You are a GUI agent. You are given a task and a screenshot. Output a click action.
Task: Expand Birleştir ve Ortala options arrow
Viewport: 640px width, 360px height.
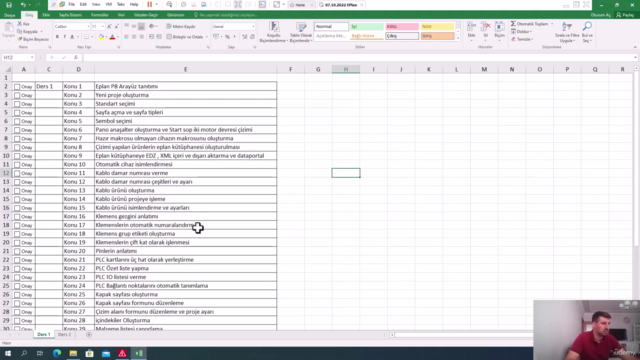coord(207,37)
